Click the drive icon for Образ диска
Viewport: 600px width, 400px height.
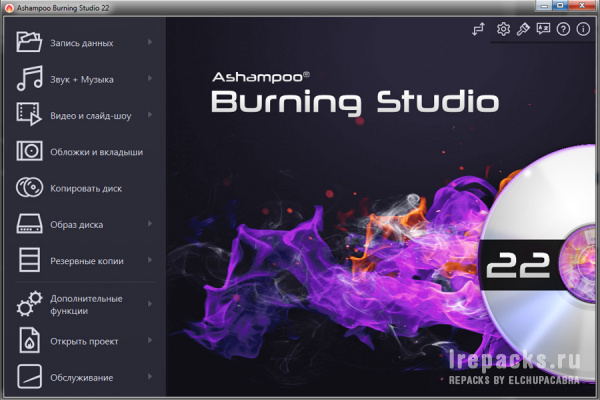(x=29, y=224)
